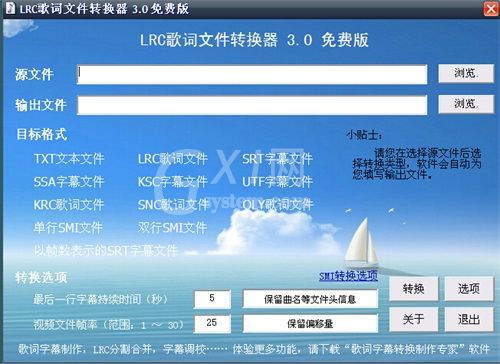Screen dimensions: 500x364
Task: Toggle 保留曲名等文件头信息 option
Action: 310,299
